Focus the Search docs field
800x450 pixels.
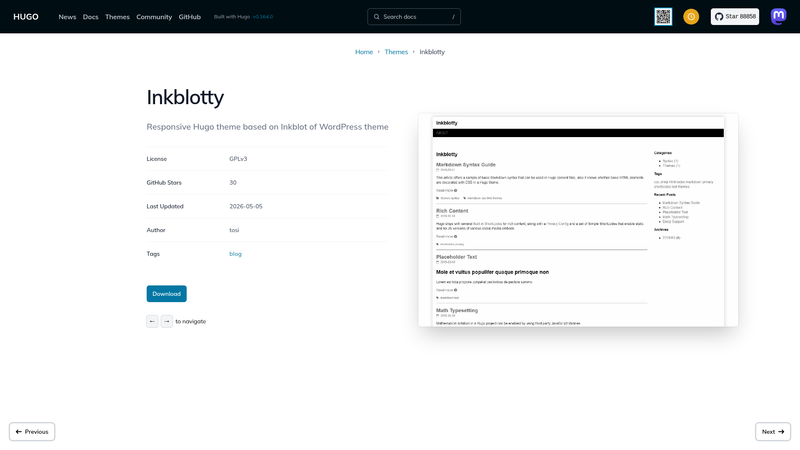coord(414,17)
